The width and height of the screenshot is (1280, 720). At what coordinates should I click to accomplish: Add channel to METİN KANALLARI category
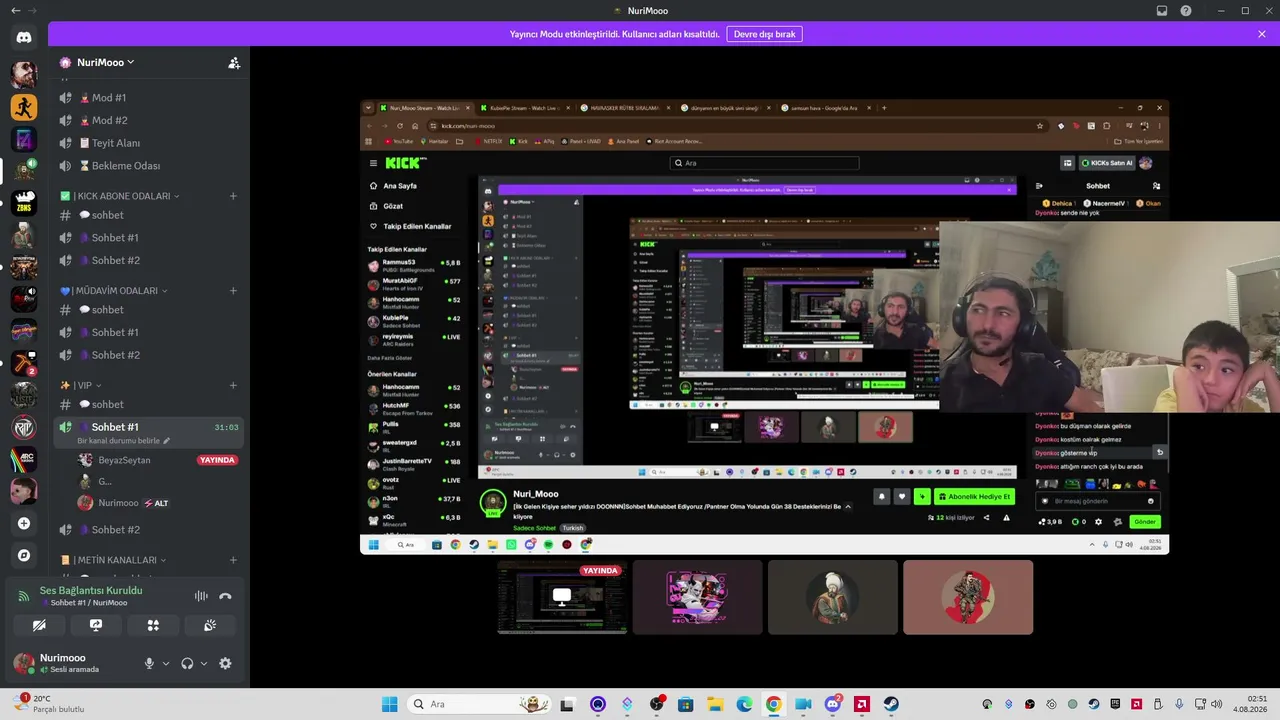coord(233,560)
